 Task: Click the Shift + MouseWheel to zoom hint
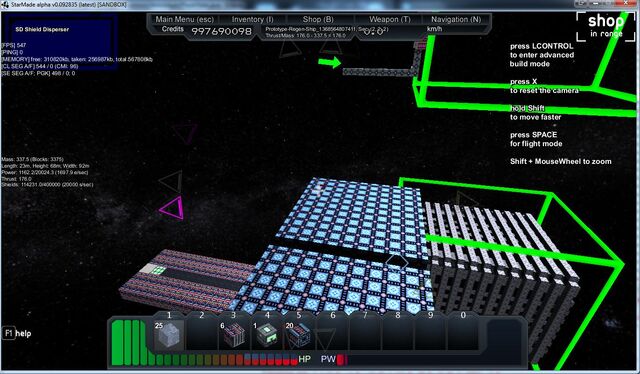561,161
